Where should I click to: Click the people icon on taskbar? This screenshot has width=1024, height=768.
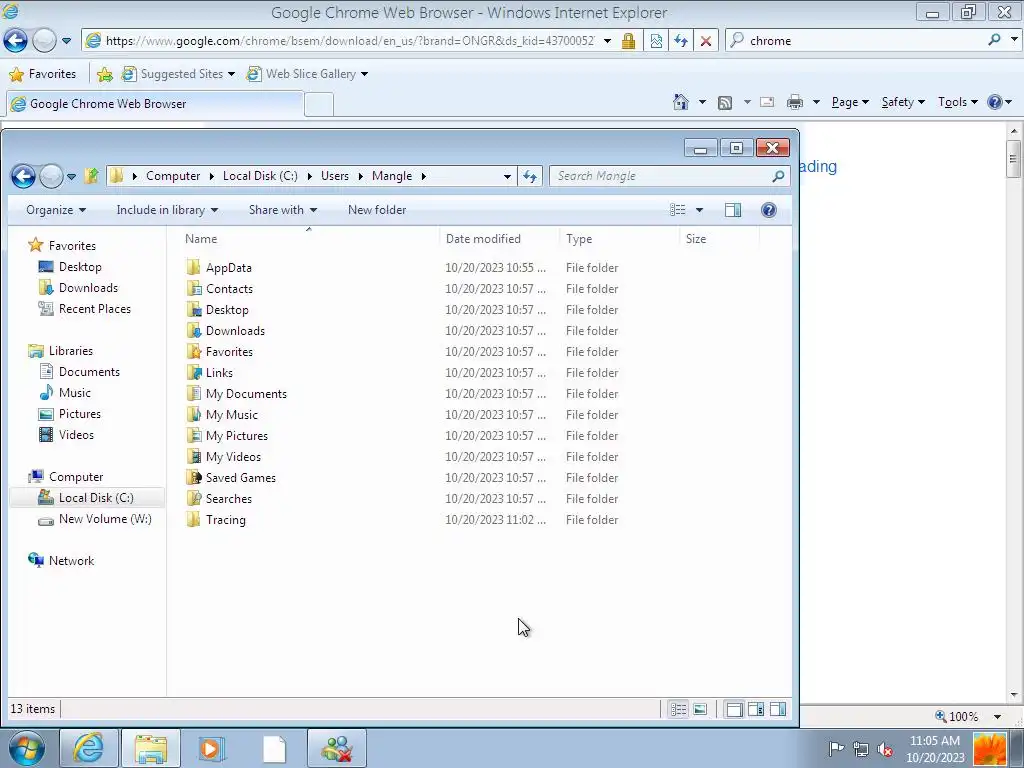[x=337, y=748]
